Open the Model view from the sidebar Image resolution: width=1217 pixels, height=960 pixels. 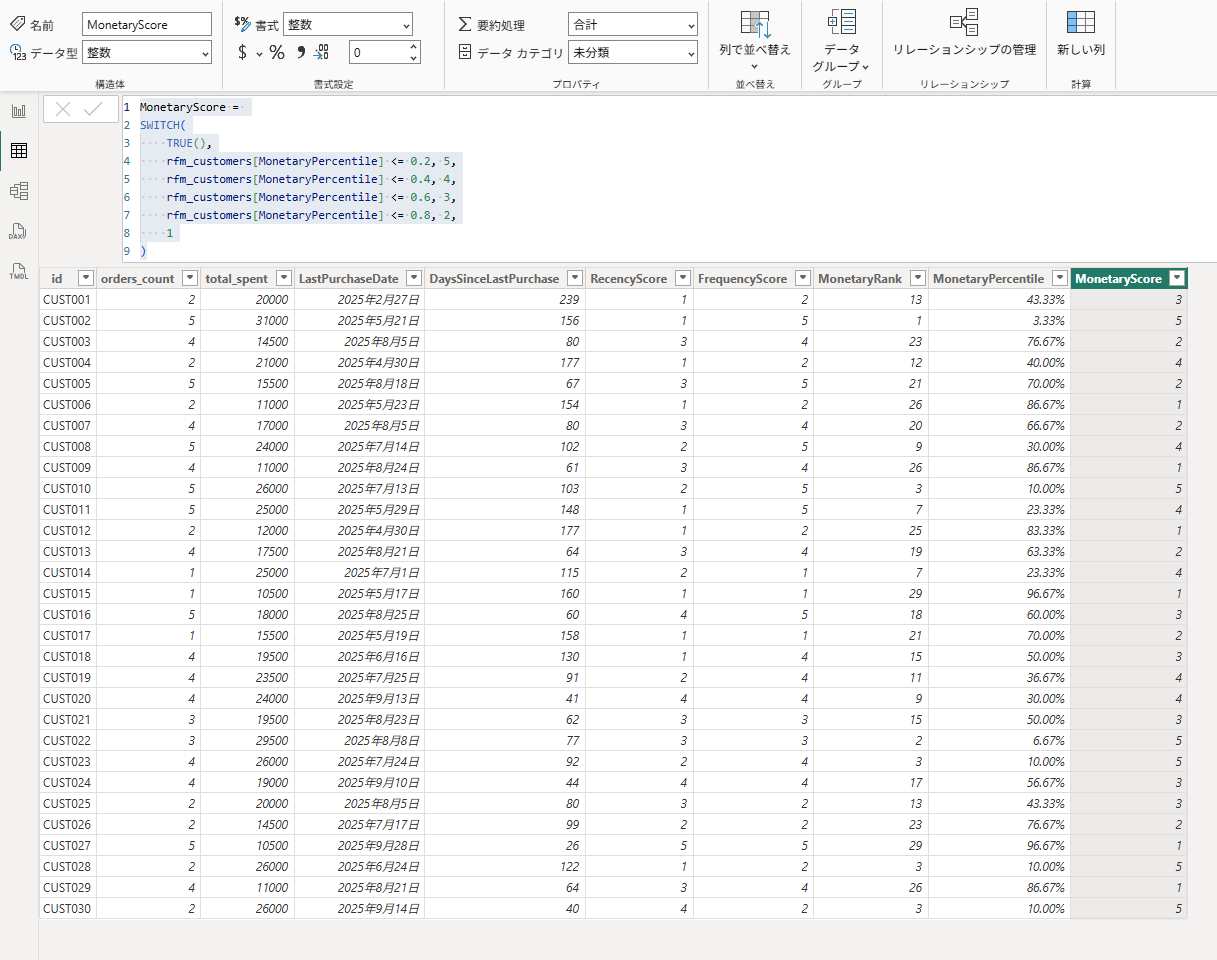(x=18, y=191)
